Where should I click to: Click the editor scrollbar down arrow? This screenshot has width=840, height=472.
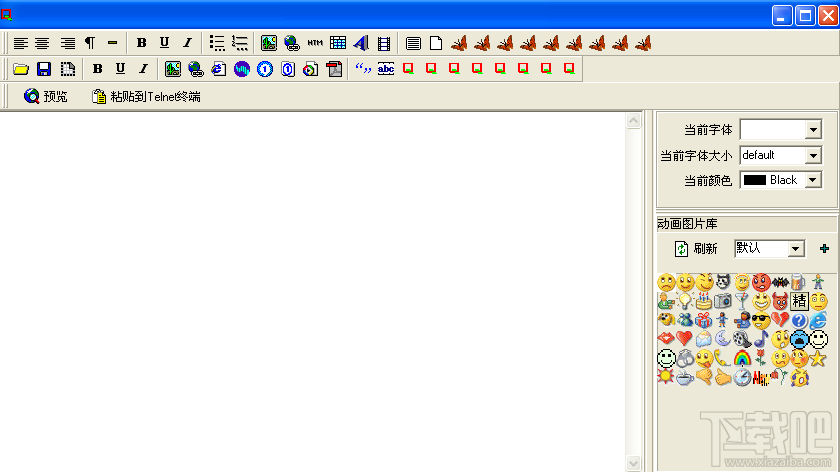pos(633,463)
